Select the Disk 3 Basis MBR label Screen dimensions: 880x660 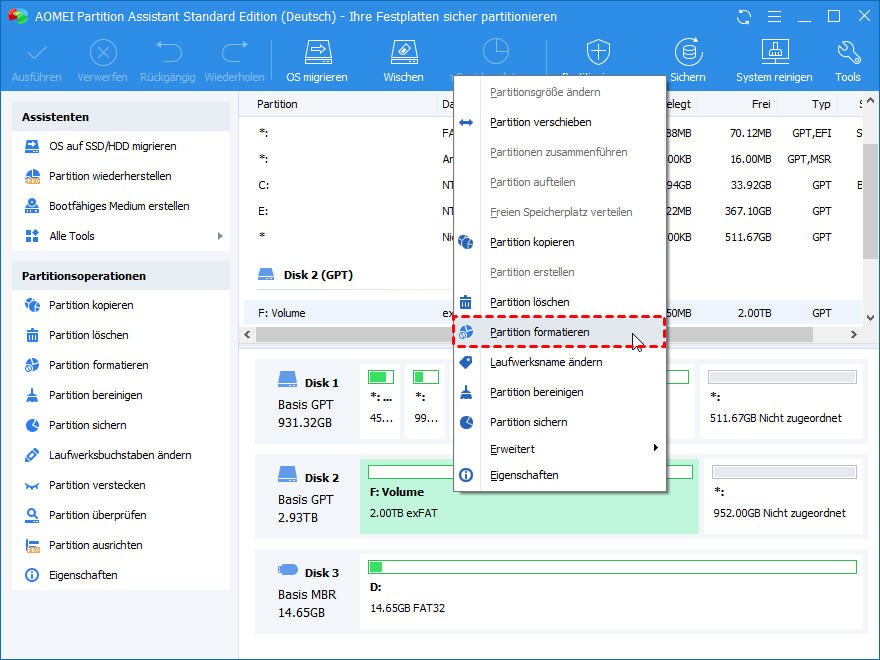pyautogui.click(x=309, y=593)
